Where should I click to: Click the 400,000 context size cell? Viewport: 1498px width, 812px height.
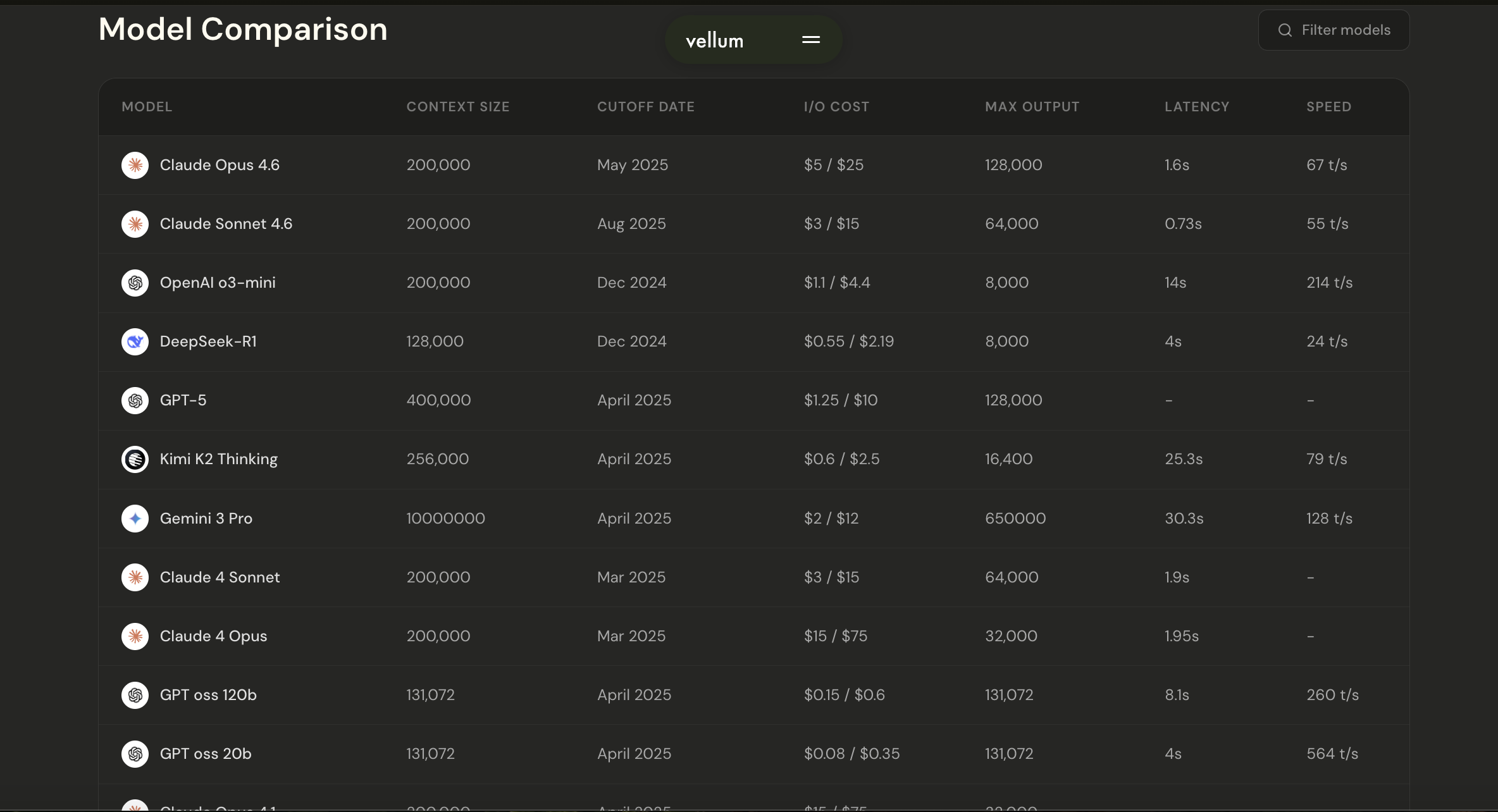[438, 400]
